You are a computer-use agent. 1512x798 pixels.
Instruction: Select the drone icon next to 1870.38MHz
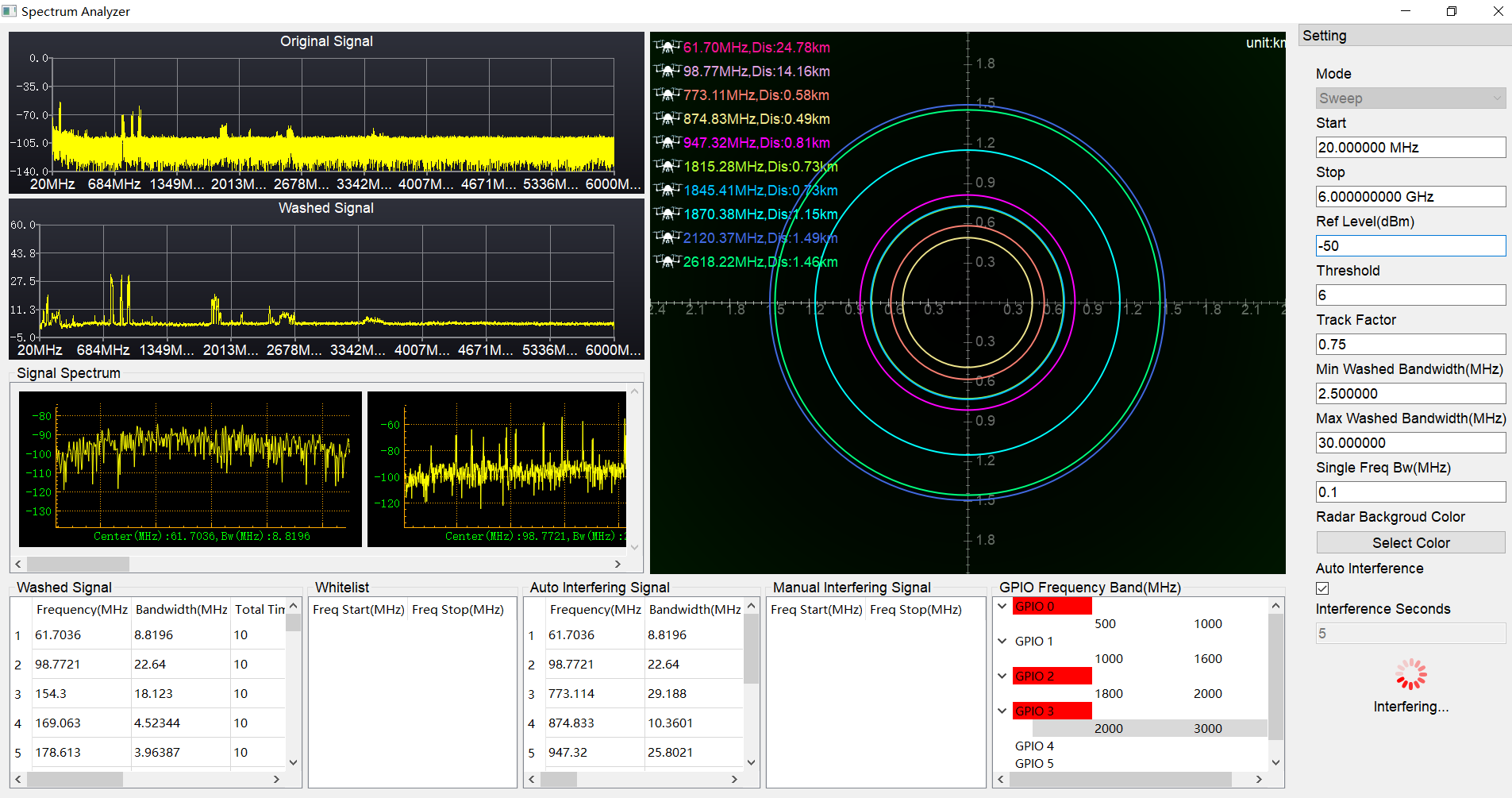tap(668, 214)
